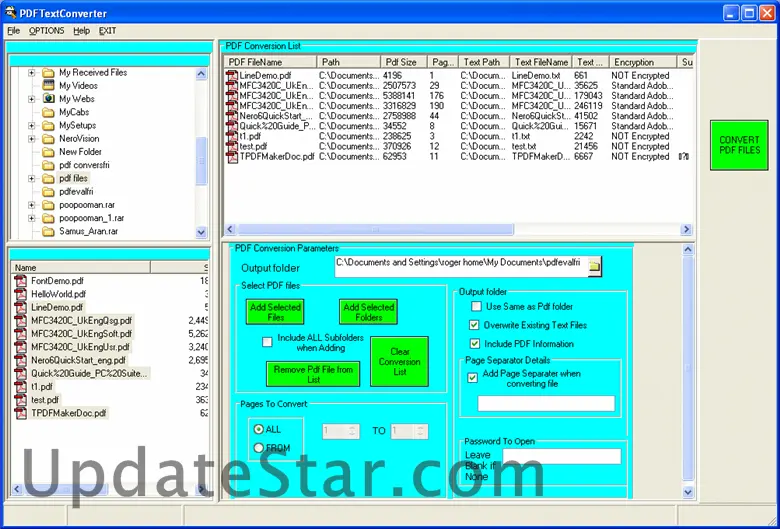This screenshot has width=780, height=529.
Task: Expand the NeroVision folder node
Action: [x=31, y=139]
